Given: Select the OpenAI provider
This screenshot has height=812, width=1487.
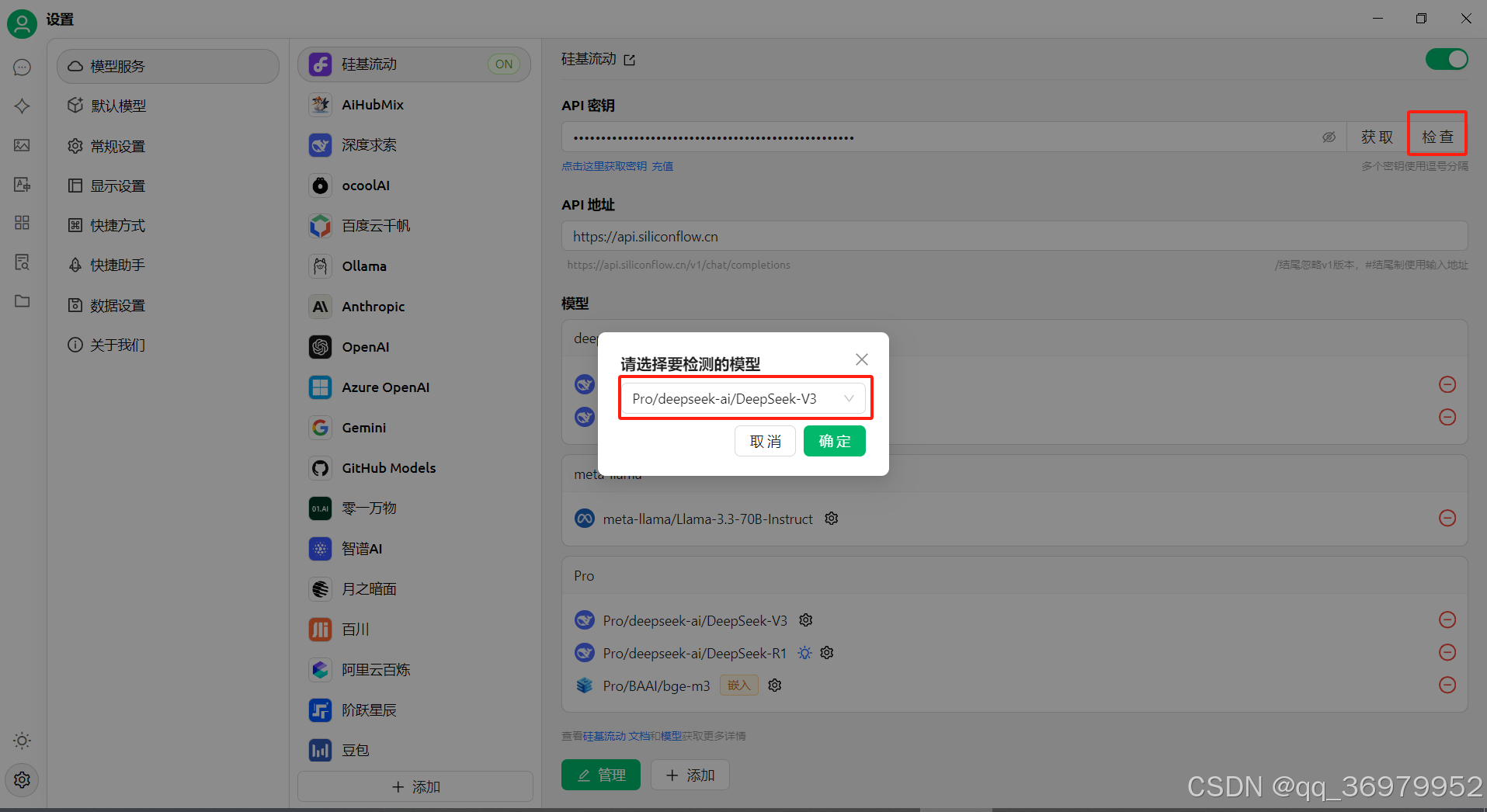Looking at the screenshot, I should click(415, 347).
